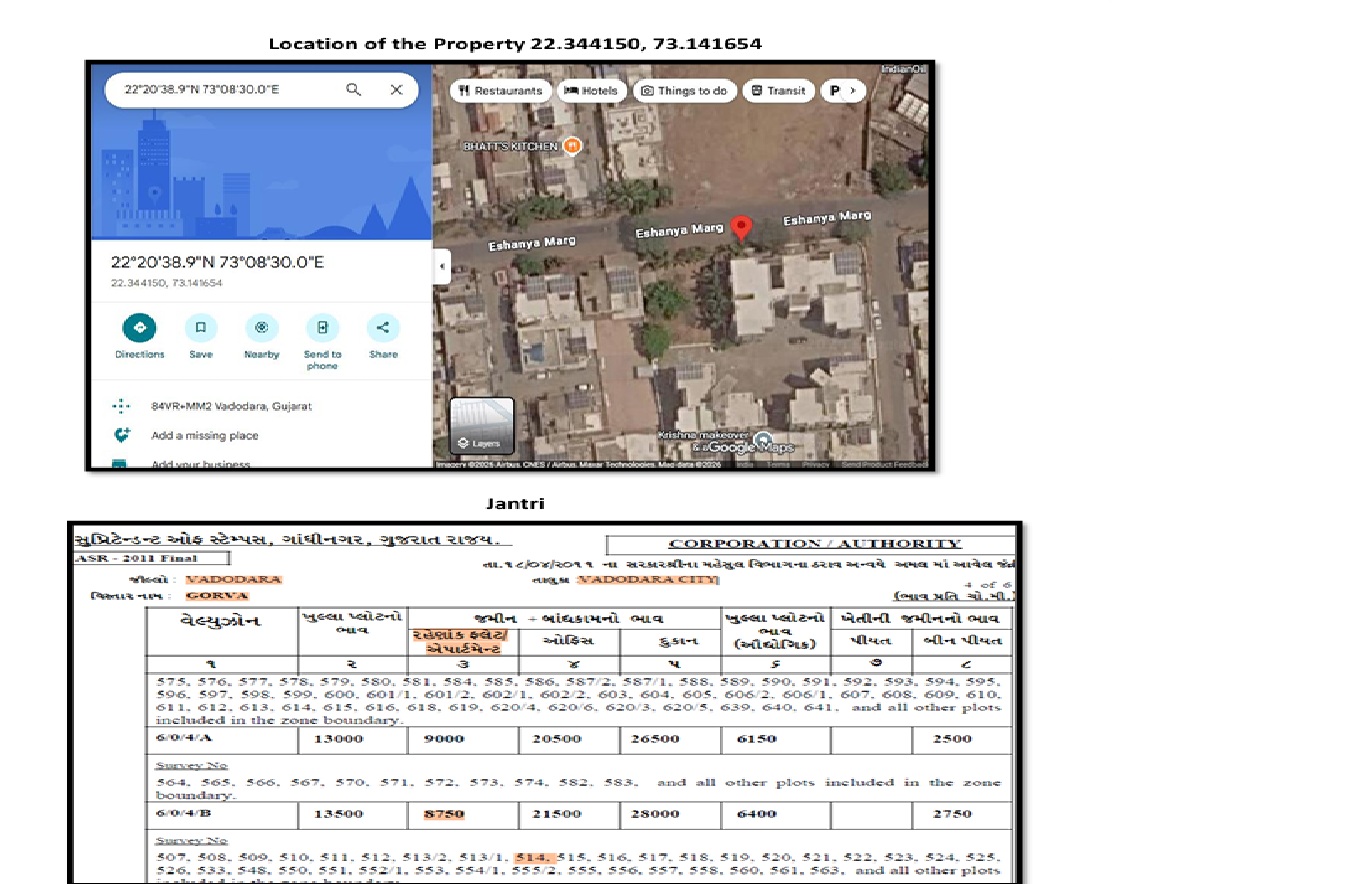The image size is (1345, 884).
Task: Select the 9000 residential rate cell
Action: pos(463,741)
